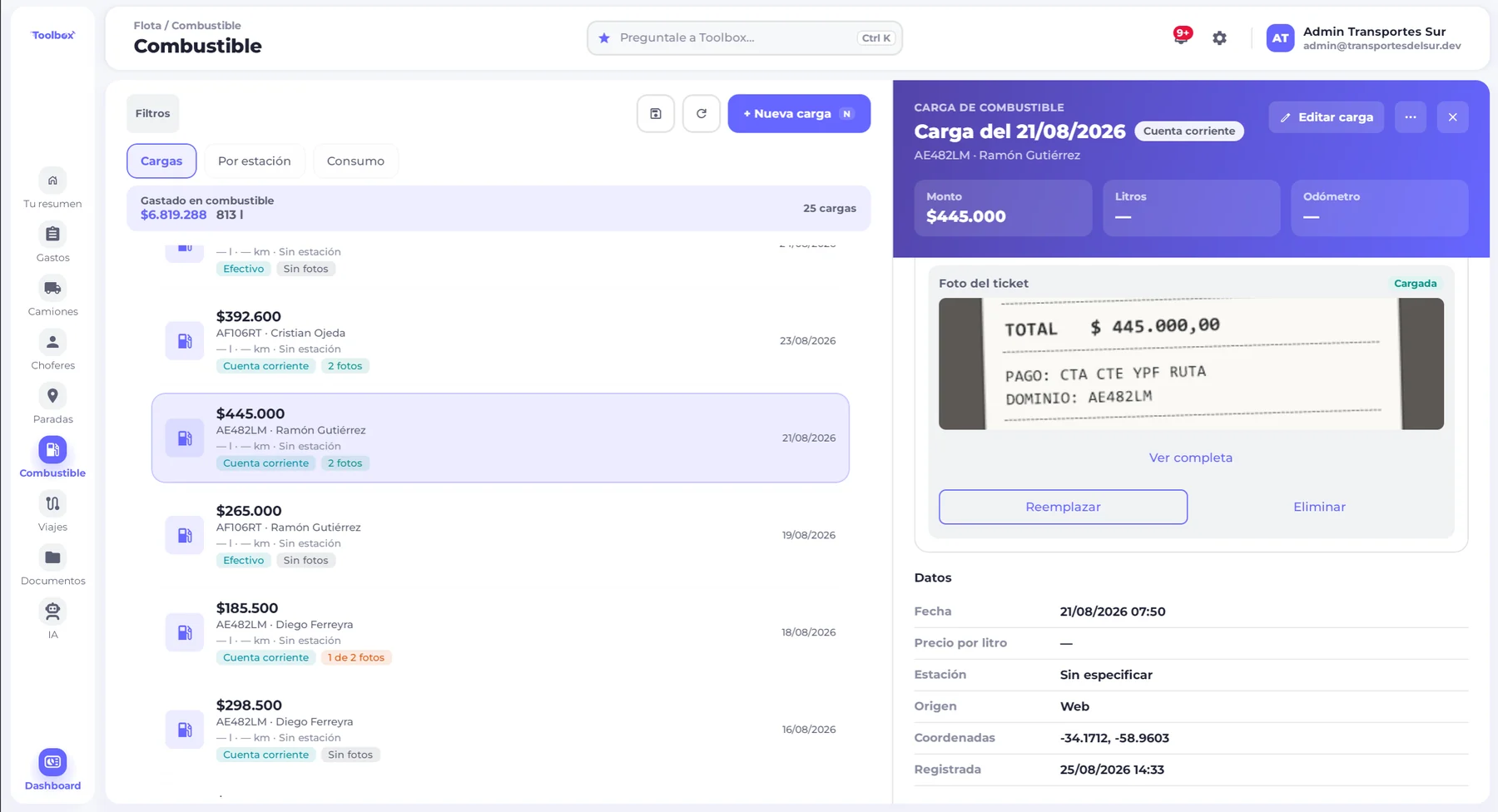Open Viajes route icon

(52, 503)
